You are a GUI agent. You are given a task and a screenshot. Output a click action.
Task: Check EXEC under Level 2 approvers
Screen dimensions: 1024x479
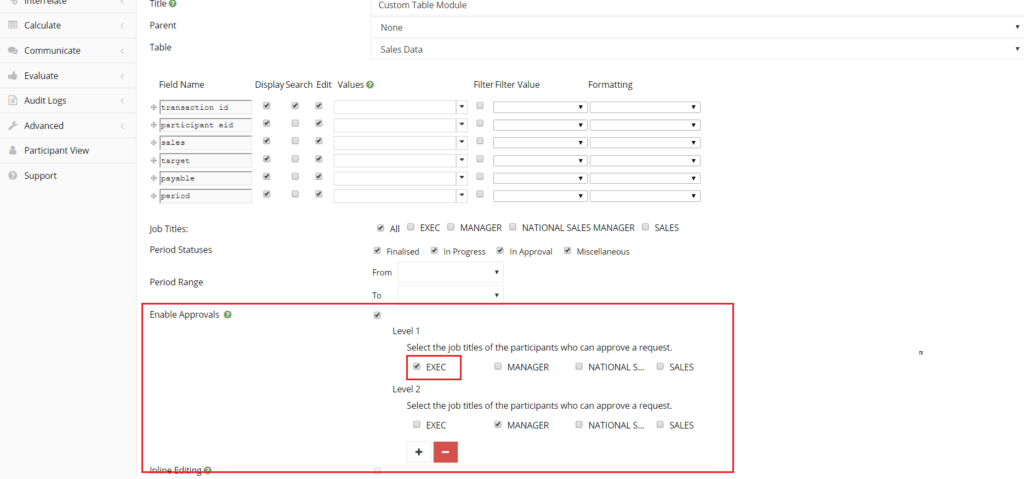coord(417,424)
